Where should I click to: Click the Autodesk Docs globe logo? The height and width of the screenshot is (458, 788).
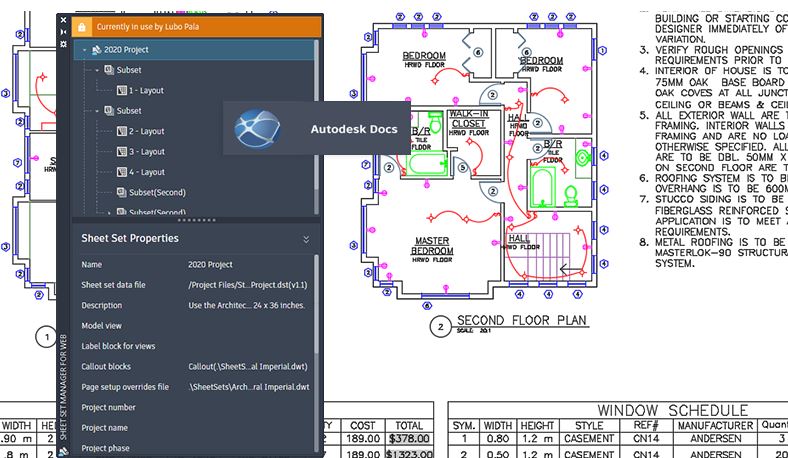[257, 129]
